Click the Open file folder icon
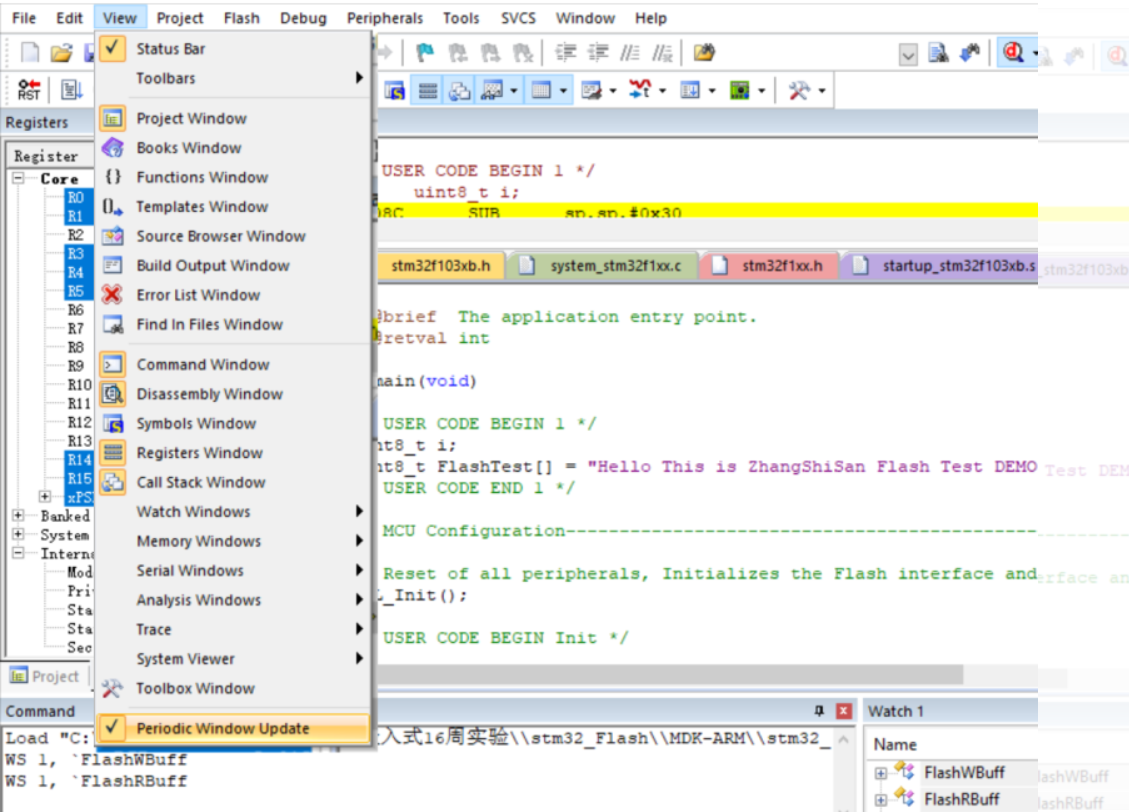Screen dimensions: 1129x812 coord(61,53)
